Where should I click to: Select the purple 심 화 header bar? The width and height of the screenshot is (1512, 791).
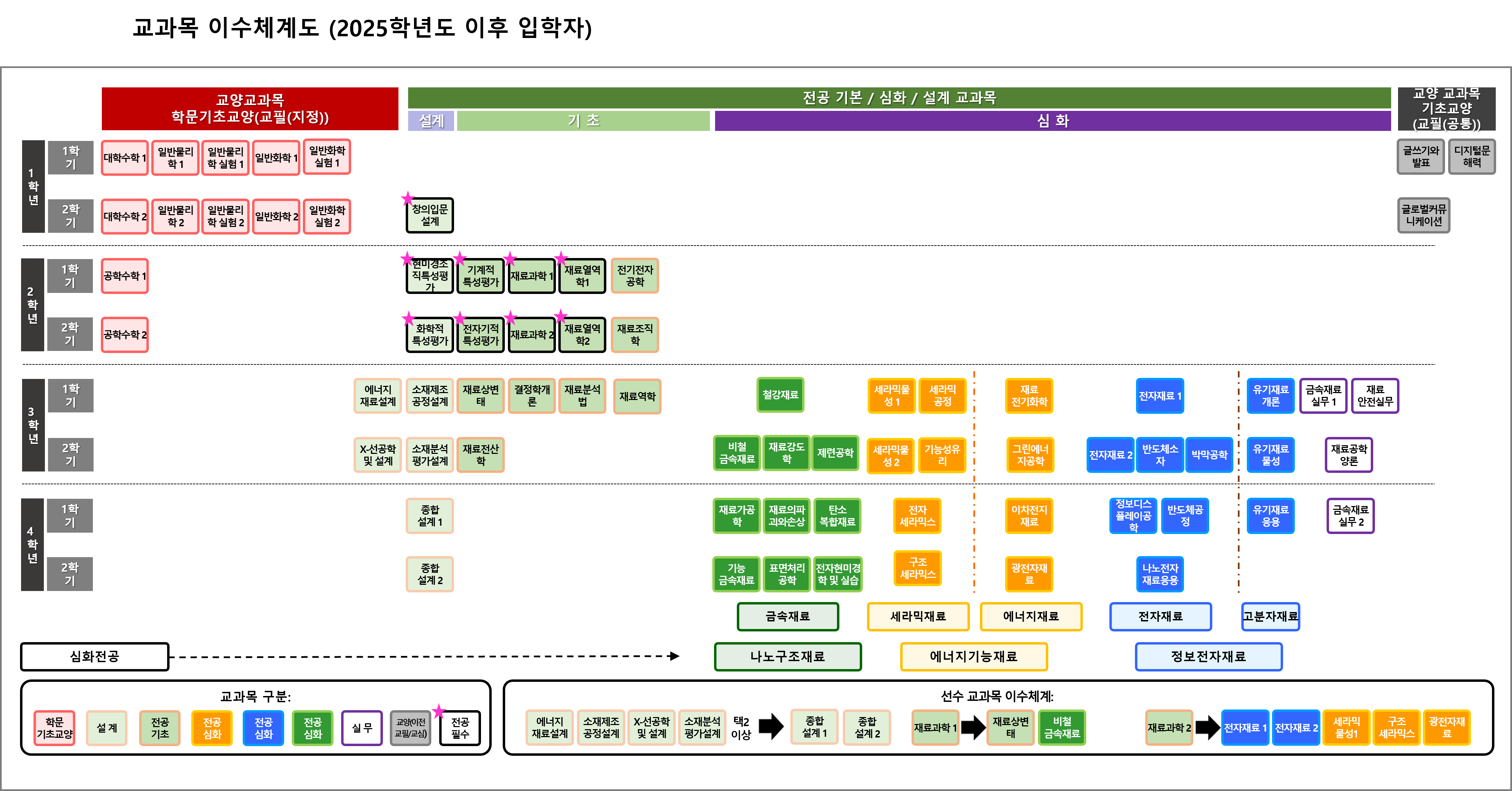pos(1052,121)
